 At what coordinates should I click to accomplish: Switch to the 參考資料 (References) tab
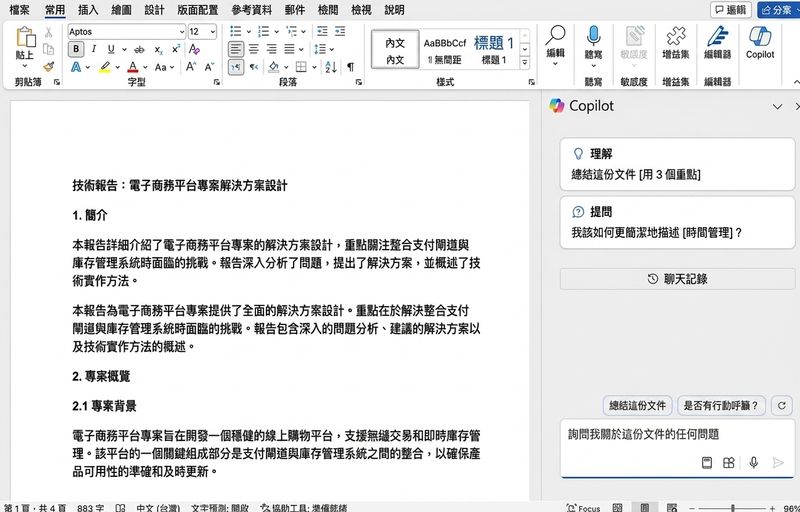[x=252, y=10]
